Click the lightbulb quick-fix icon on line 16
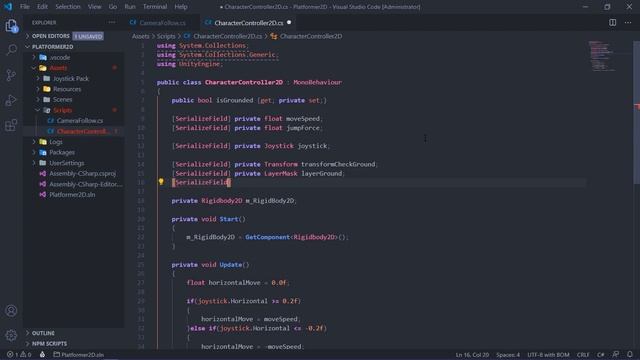The height and width of the screenshot is (360, 640). point(161,182)
